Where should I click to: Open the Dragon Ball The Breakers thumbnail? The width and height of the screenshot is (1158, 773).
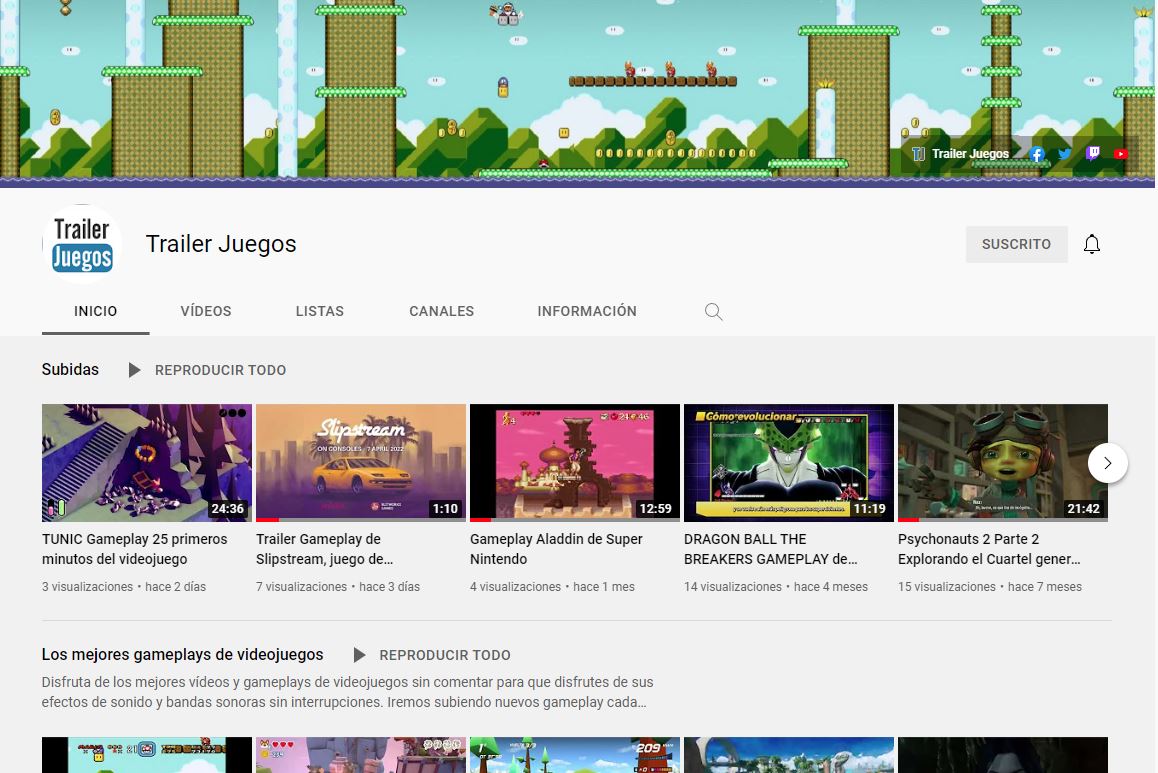[789, 463]
